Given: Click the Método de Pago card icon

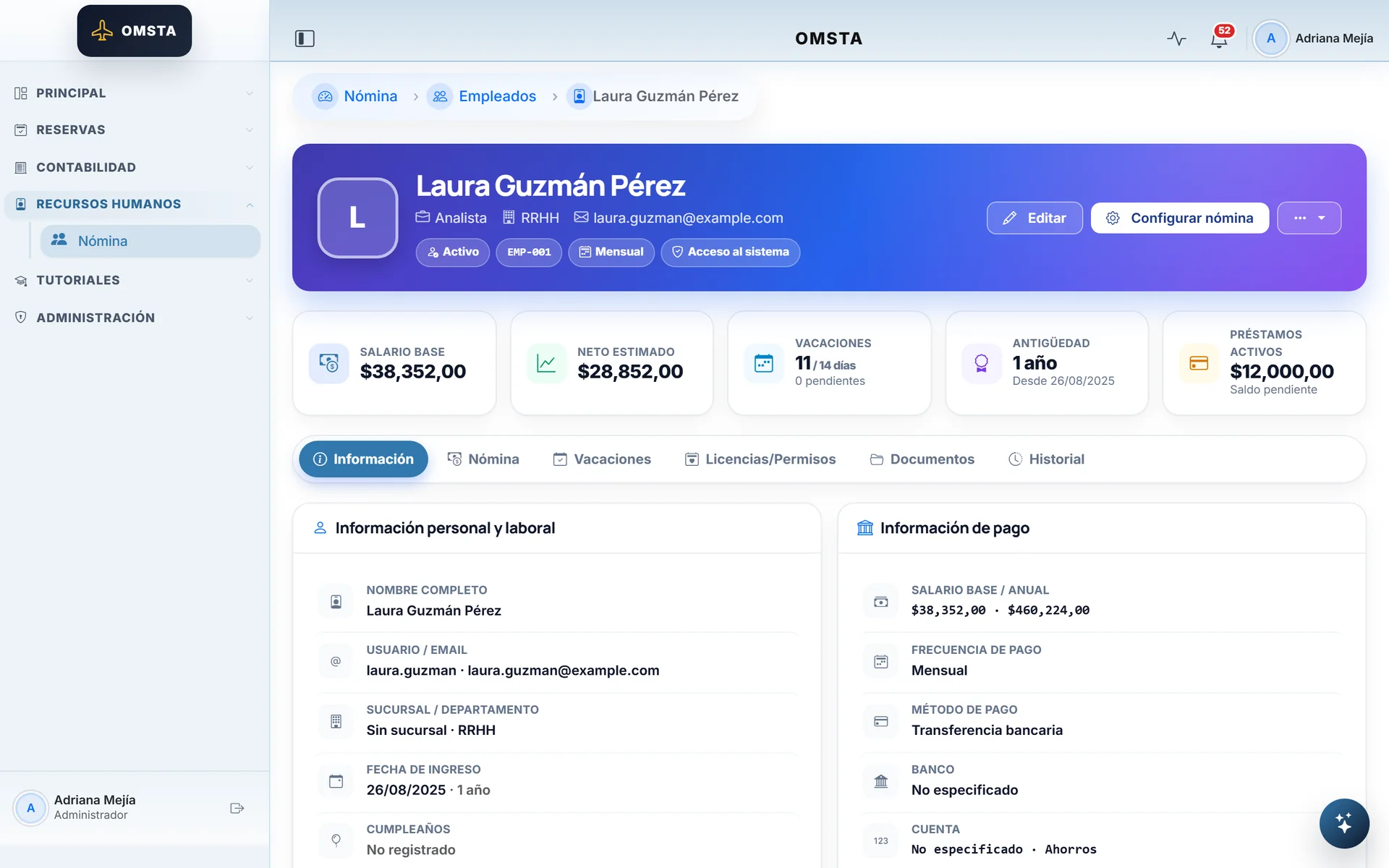Looking at the screenshot, I should click(880, 721).
